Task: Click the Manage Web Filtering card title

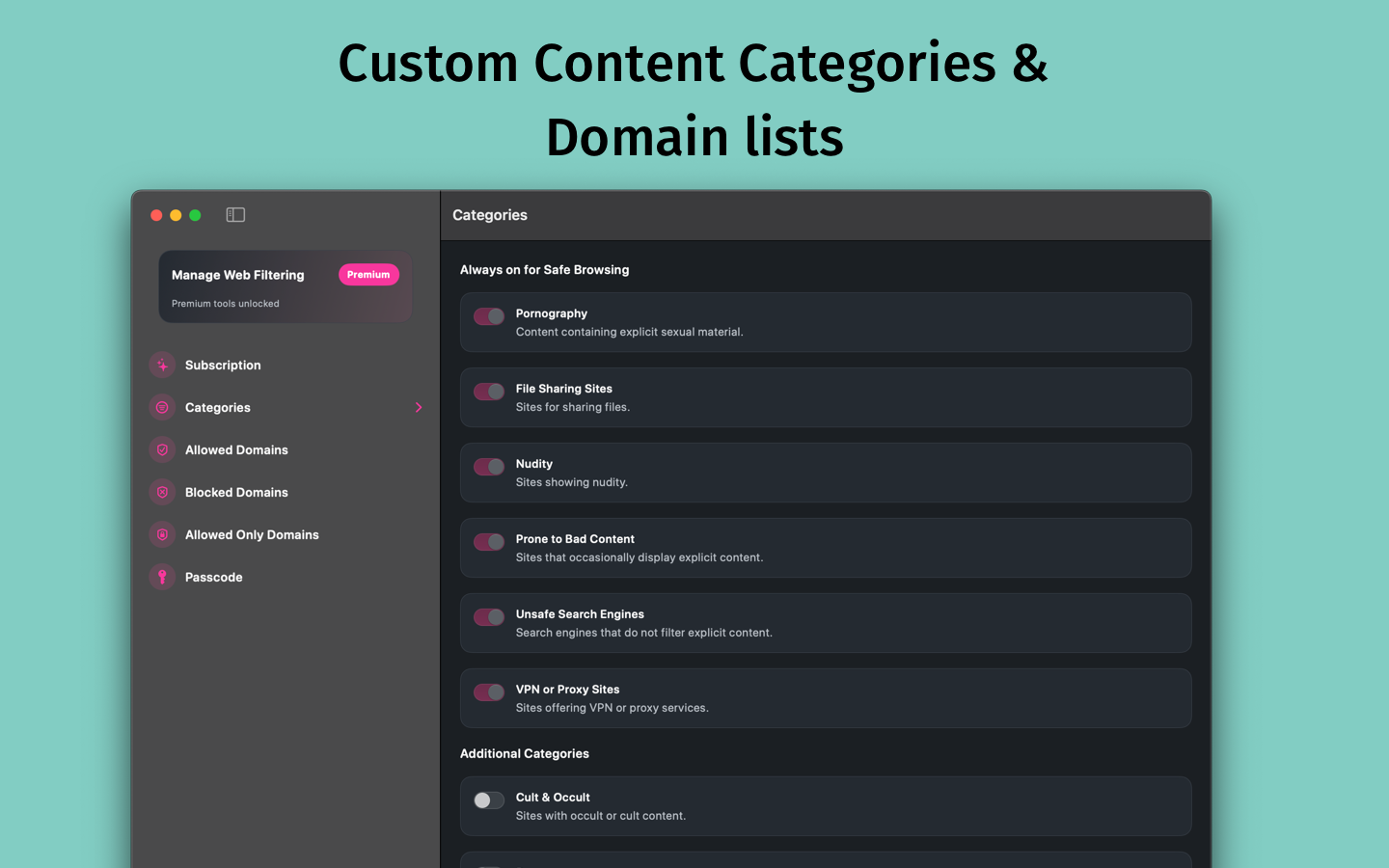Action: point(238,275)
